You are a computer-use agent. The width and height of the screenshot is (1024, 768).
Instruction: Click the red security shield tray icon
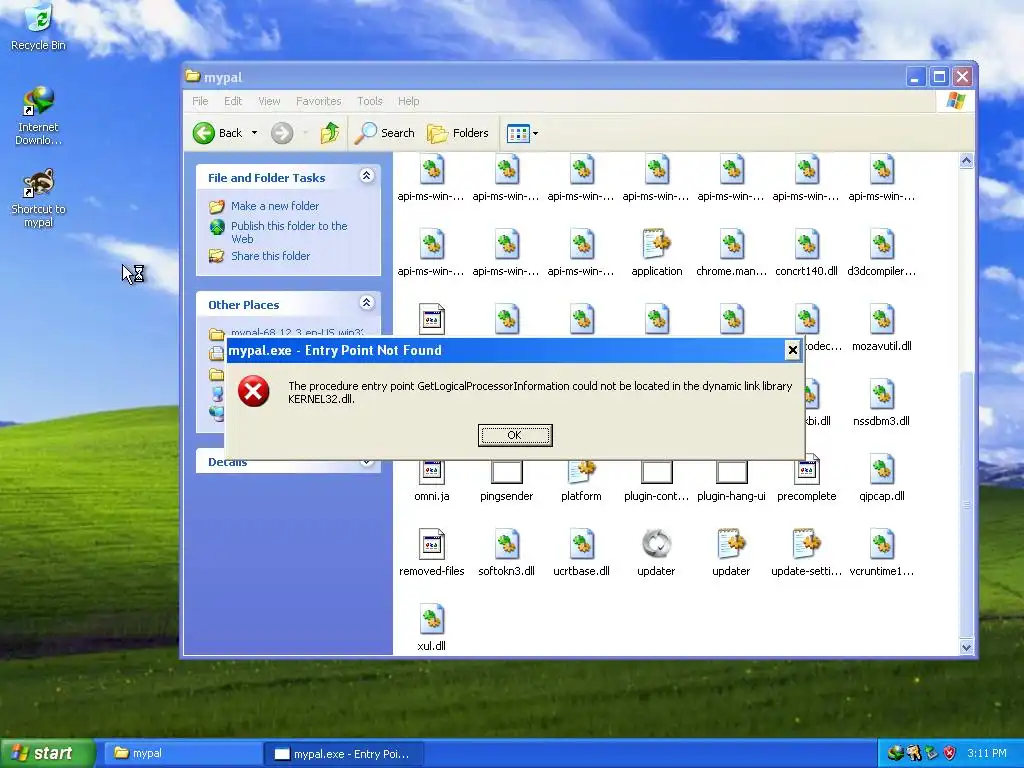(x=950, y=753)
